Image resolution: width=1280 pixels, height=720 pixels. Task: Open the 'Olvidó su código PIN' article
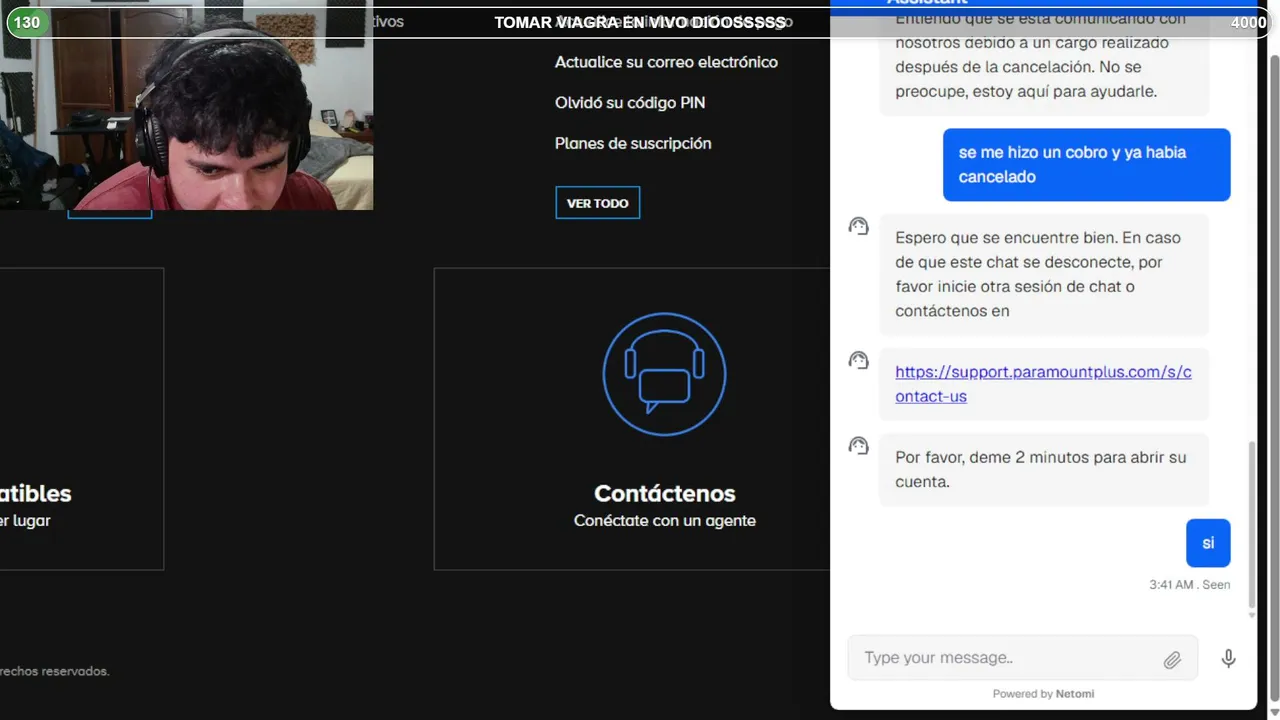pos(630,103)
